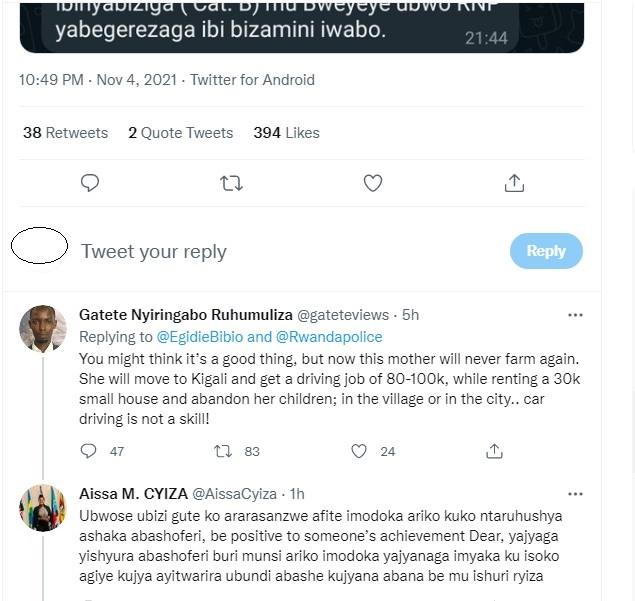This screenshot has height=601, width=635.
Task: Open the @Rwandapolice mention link
Action: [329, 337]
